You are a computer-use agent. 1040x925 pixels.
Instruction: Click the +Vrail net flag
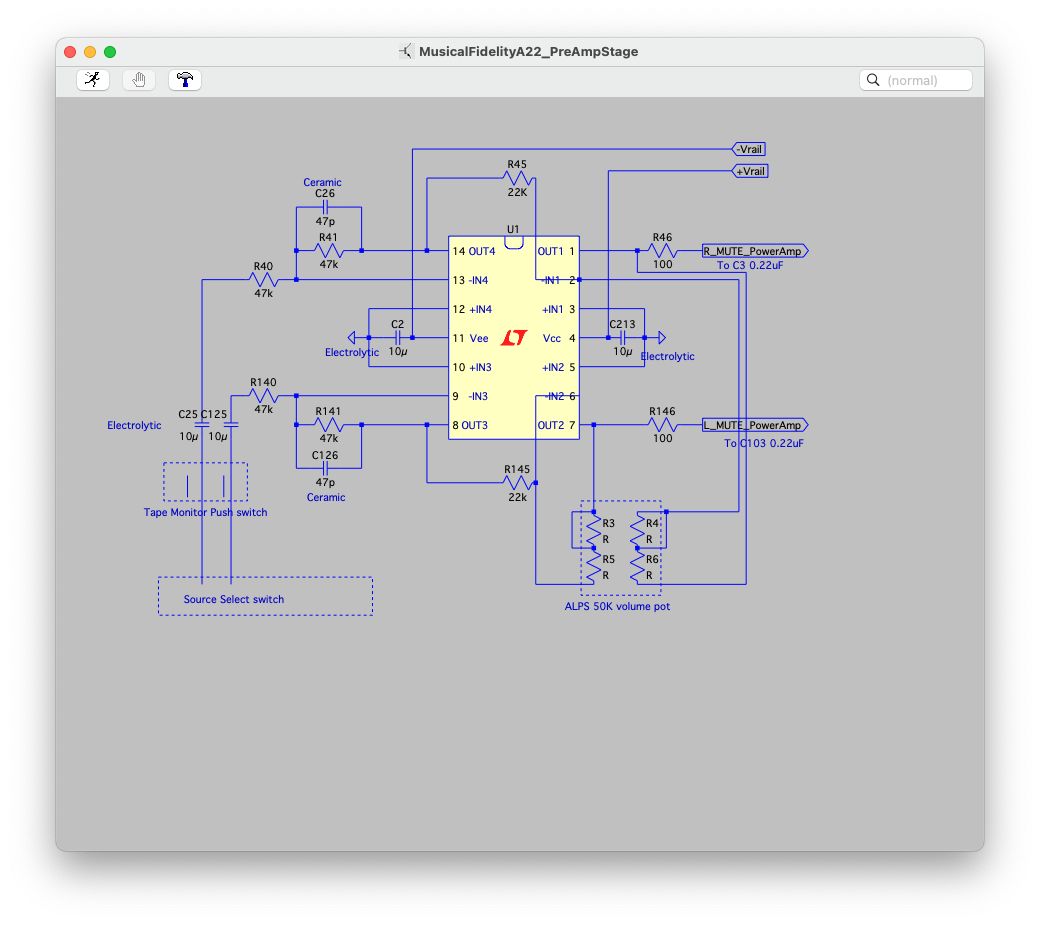click(750, 171)
